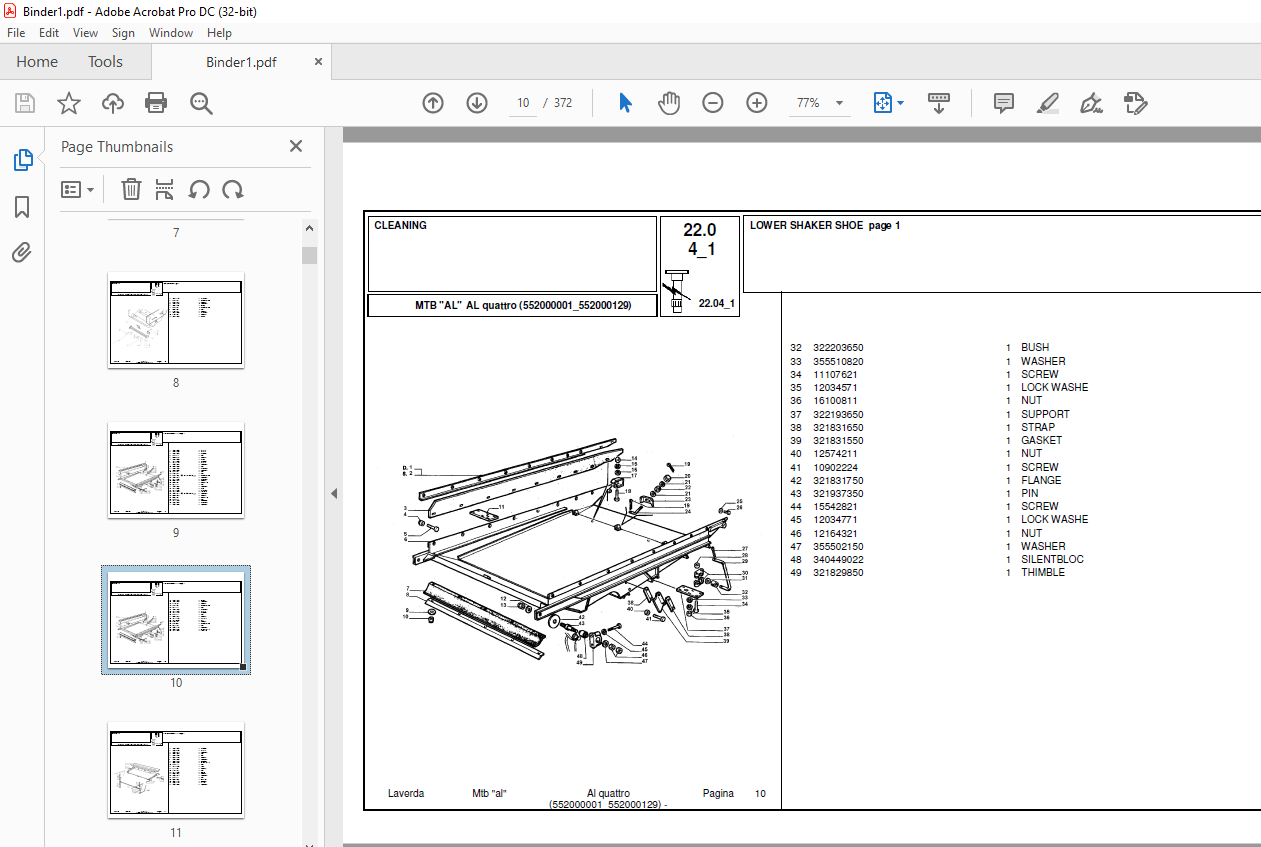Print the document with printer icon
Image resolution: width=1261 pixels, height=847 pixels.
pos(156,103)
